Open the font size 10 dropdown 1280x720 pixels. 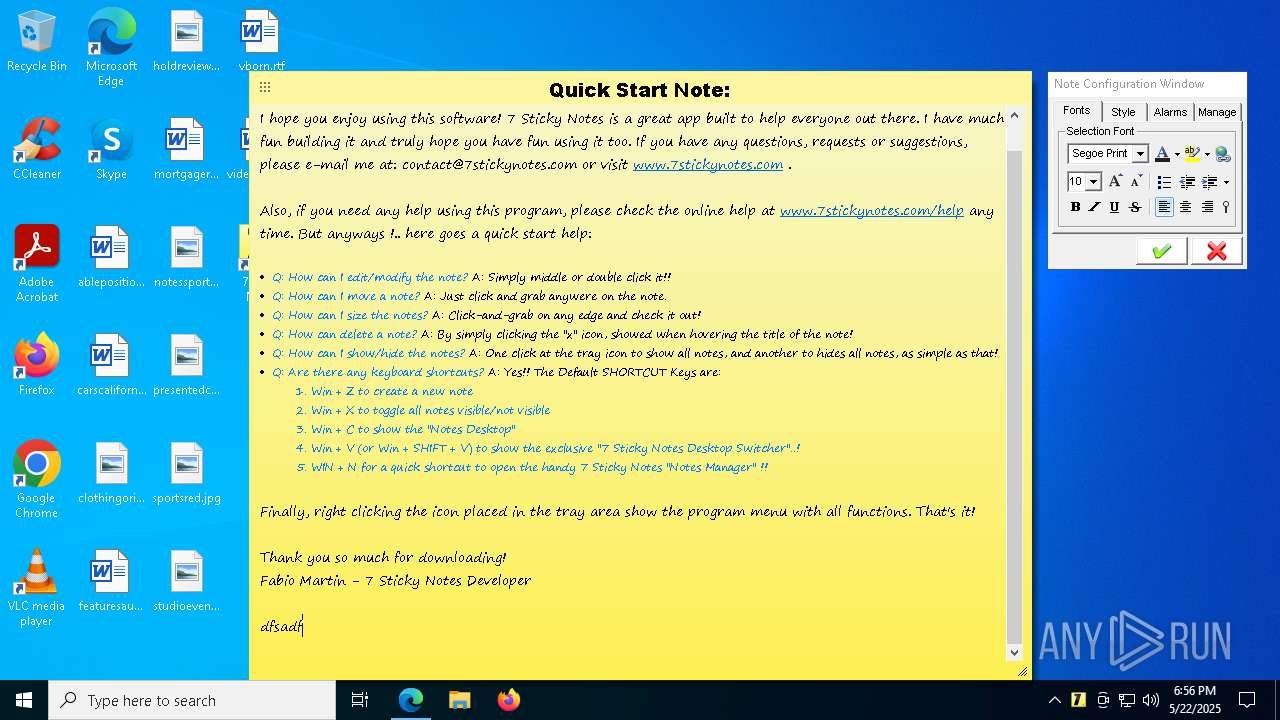pyautogui.click(x=1093, y=182)
